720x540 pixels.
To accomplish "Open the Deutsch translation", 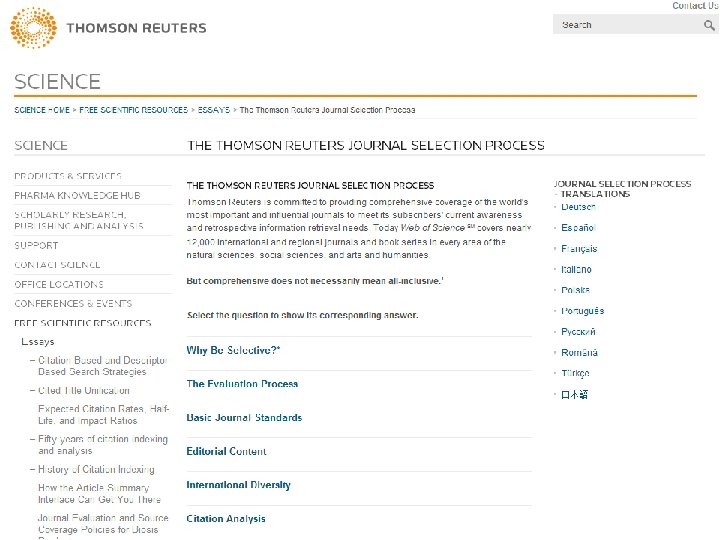I will point(579,207).
